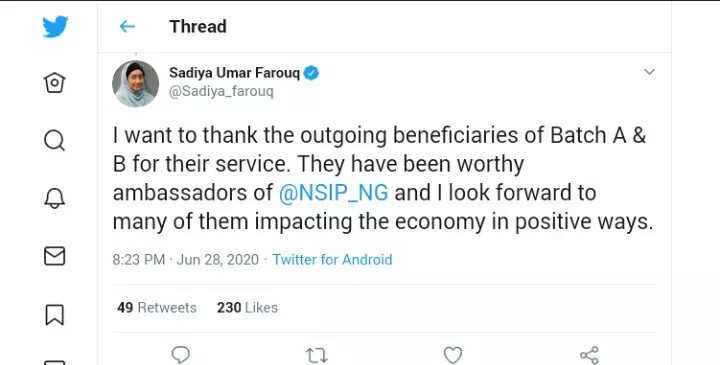View the 230 Likes list
This screenshot has height=365, width=720.
click(248, 308)
